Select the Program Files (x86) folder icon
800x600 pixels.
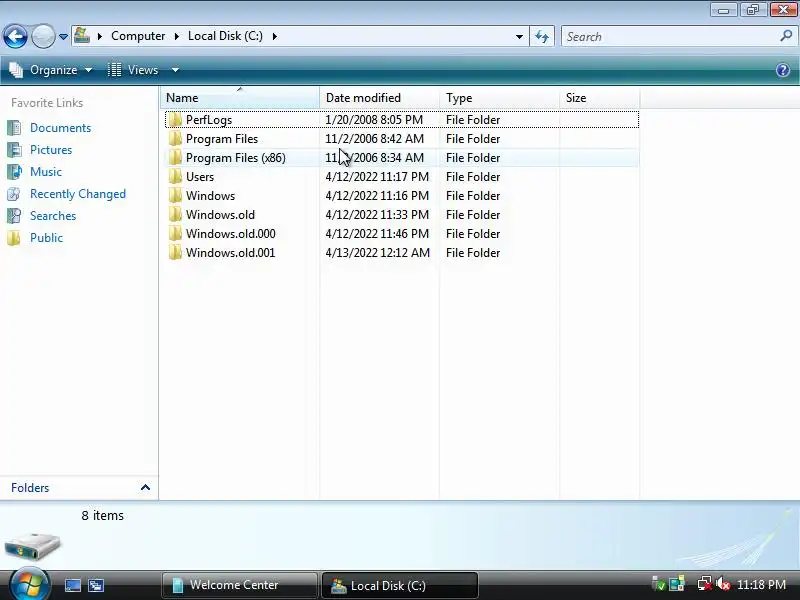click(x=175, y=158)
